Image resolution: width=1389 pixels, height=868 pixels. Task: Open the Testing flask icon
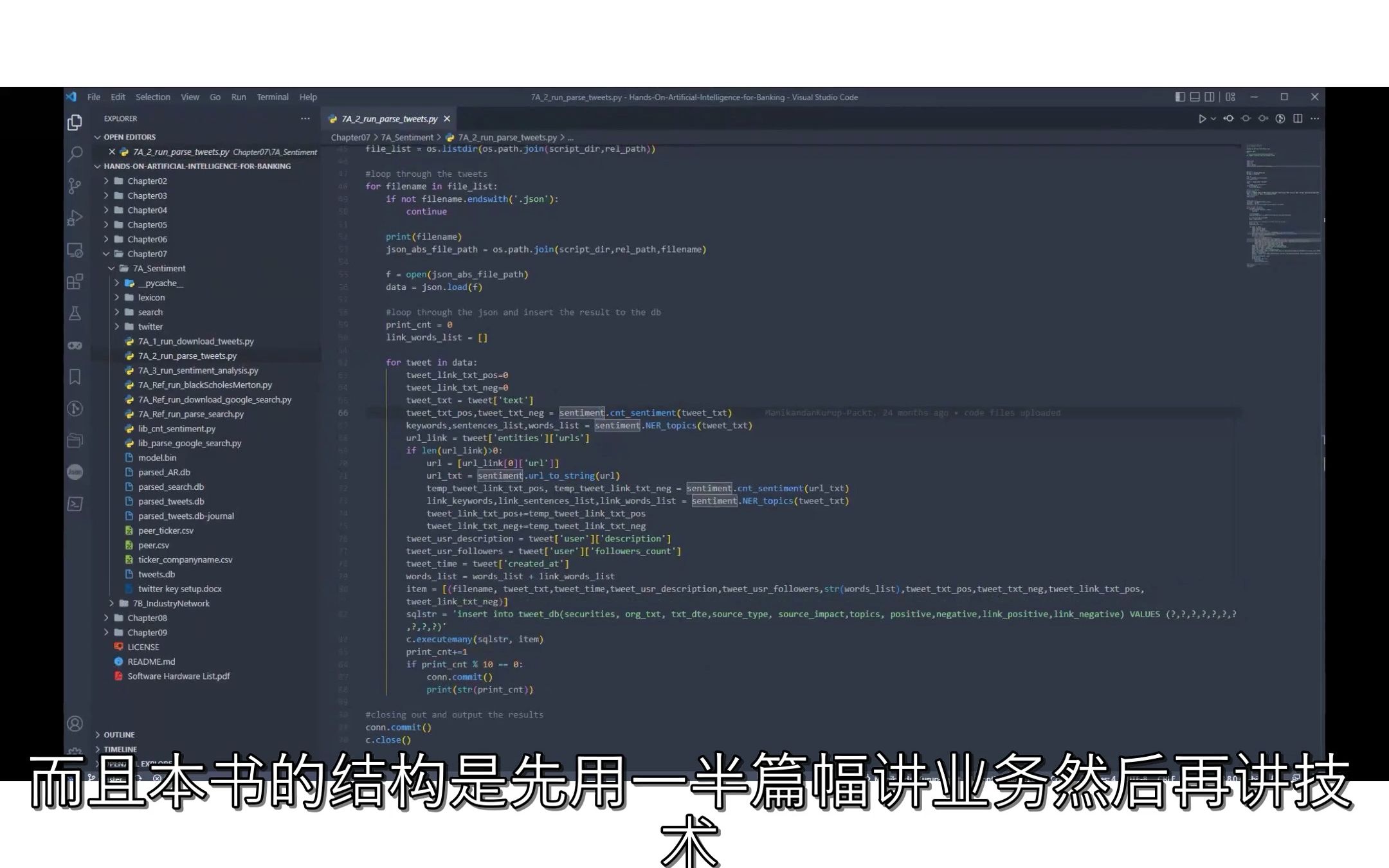pyautogui.click(x=75, y=314)
